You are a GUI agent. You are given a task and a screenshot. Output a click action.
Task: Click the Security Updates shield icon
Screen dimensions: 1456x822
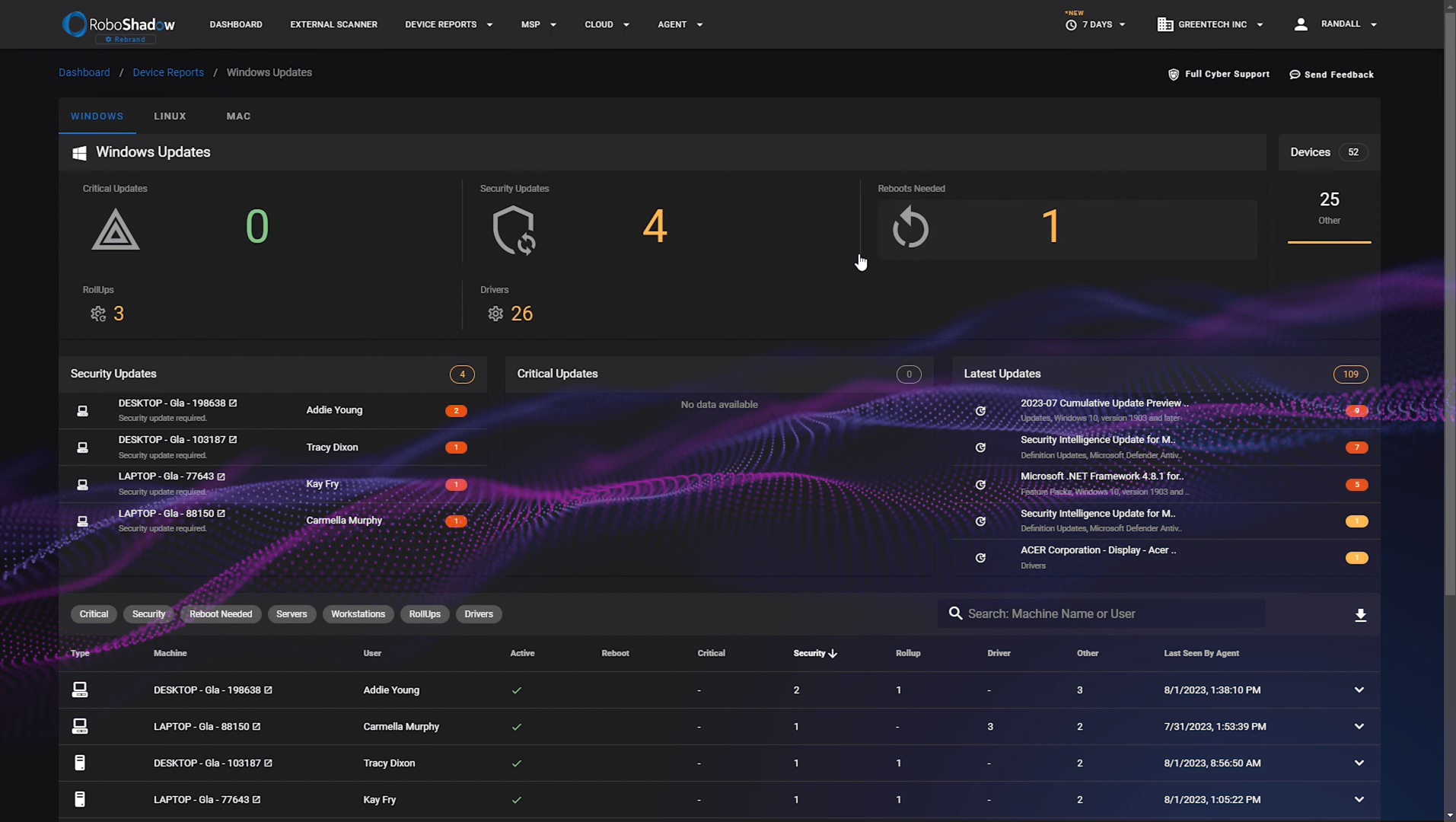[x=512, y=229]
